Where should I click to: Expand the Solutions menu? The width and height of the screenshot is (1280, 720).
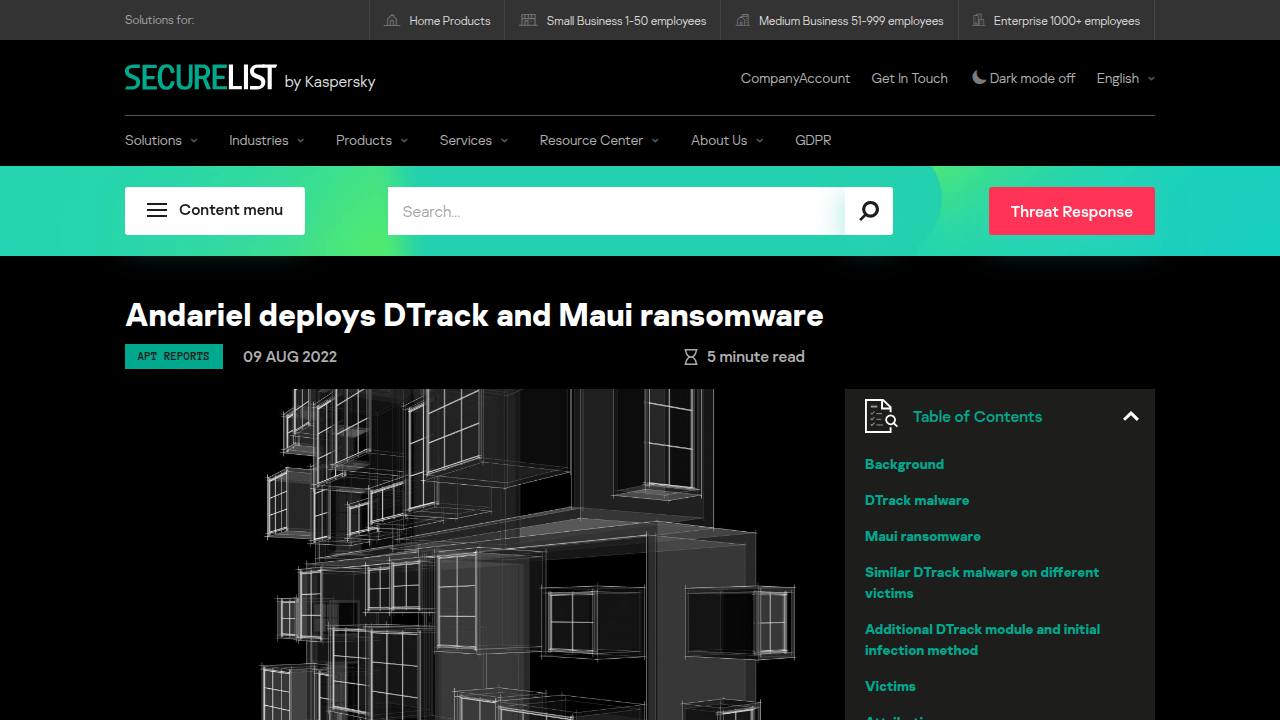161,140
